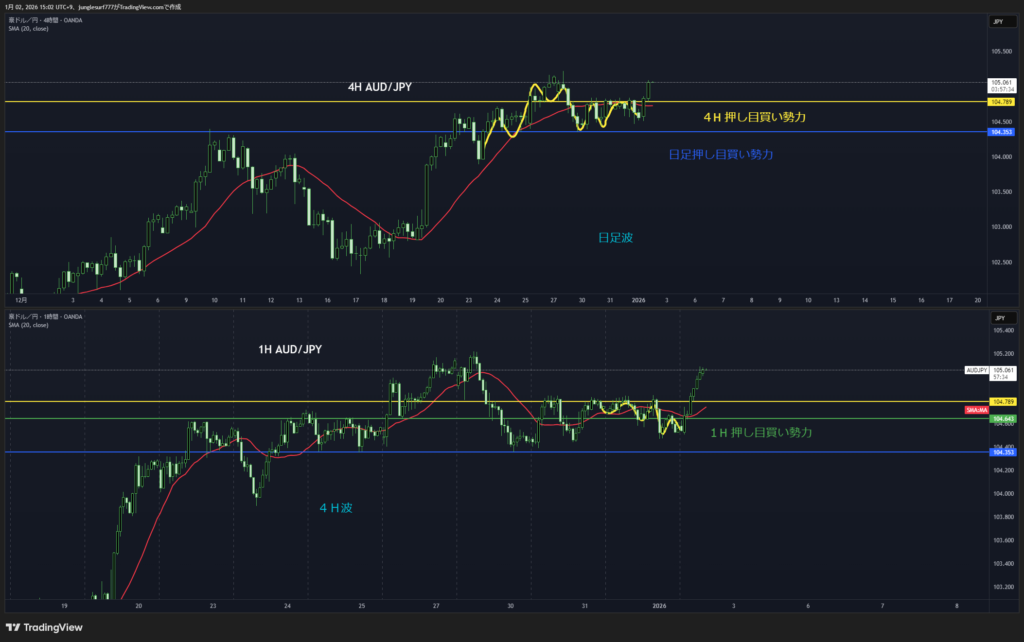
Task: Select the green '1H 押し目買い勢力' text label
Action: [760, 433]
